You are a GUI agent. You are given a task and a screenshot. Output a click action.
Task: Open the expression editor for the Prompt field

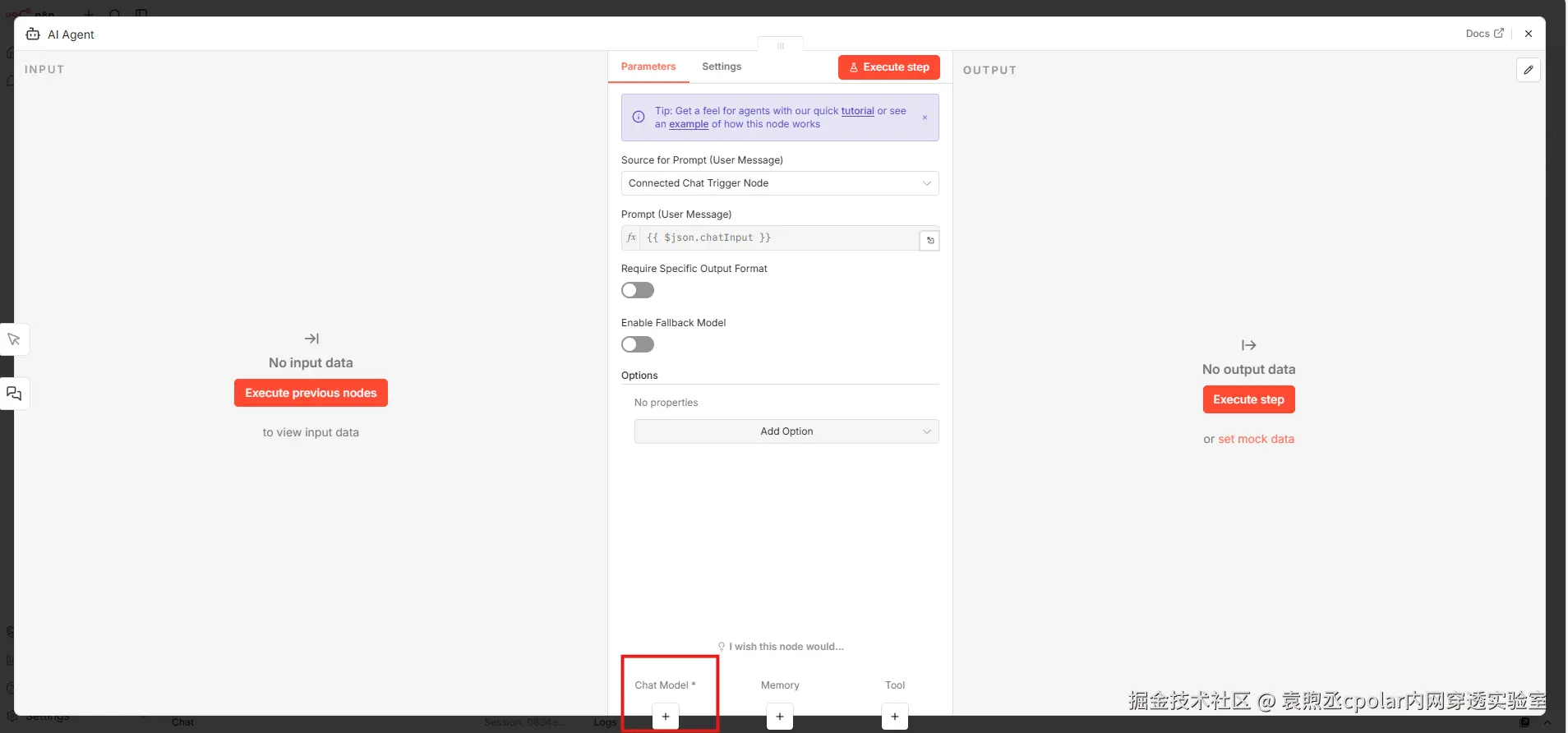[929, 240]
